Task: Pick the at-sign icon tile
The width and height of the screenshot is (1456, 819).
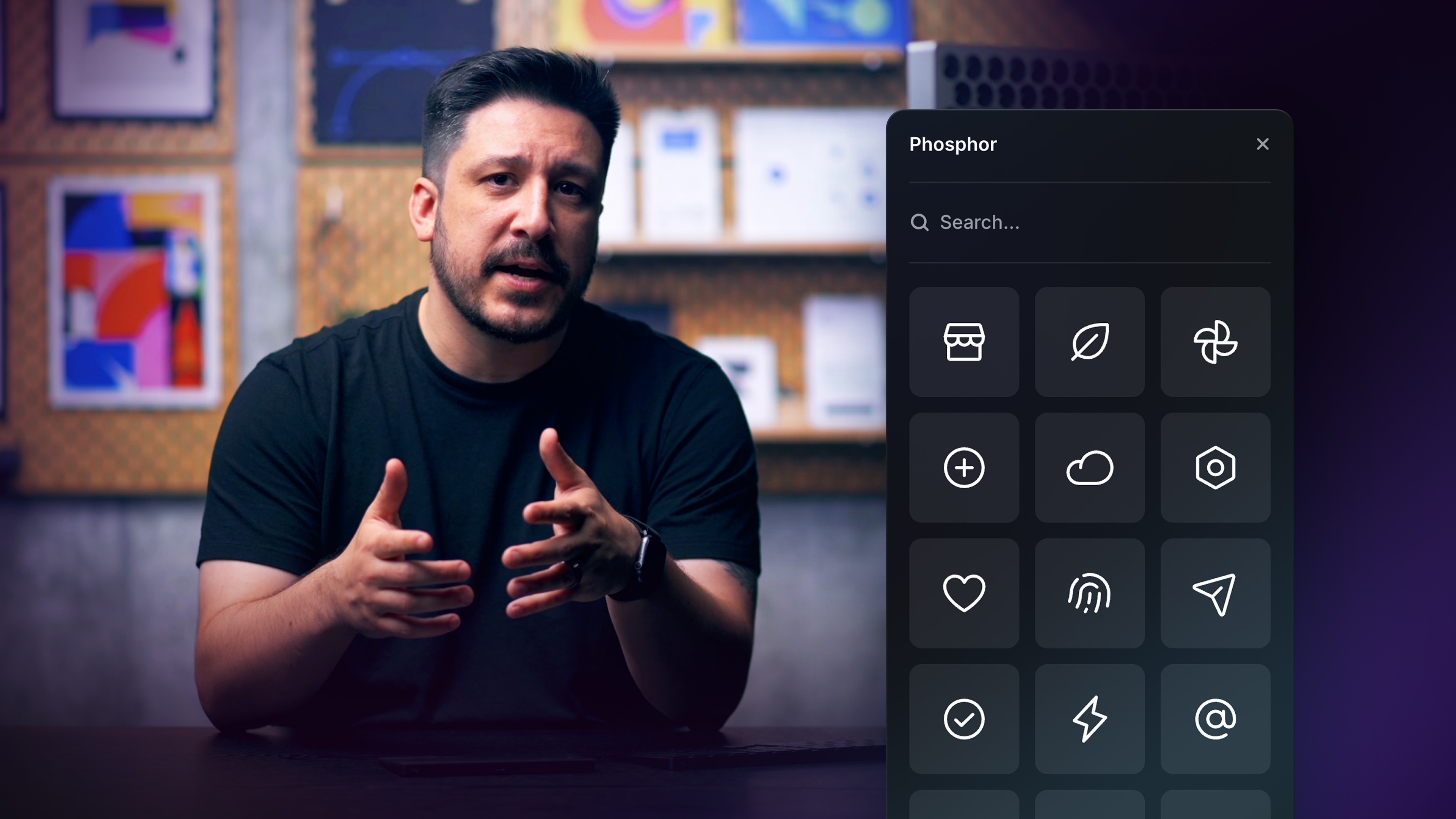Action: (1215, 719)
